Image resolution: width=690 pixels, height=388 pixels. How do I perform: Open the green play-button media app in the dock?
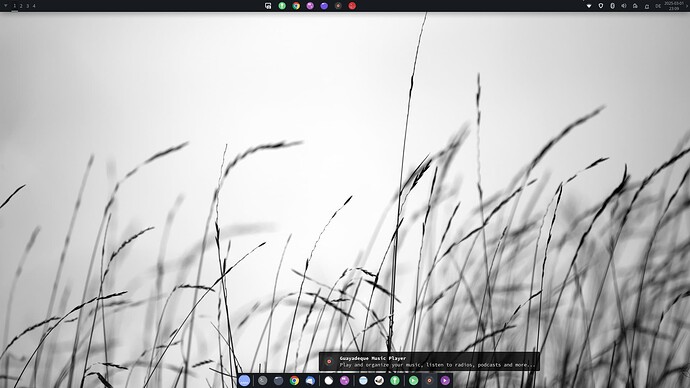413,381
